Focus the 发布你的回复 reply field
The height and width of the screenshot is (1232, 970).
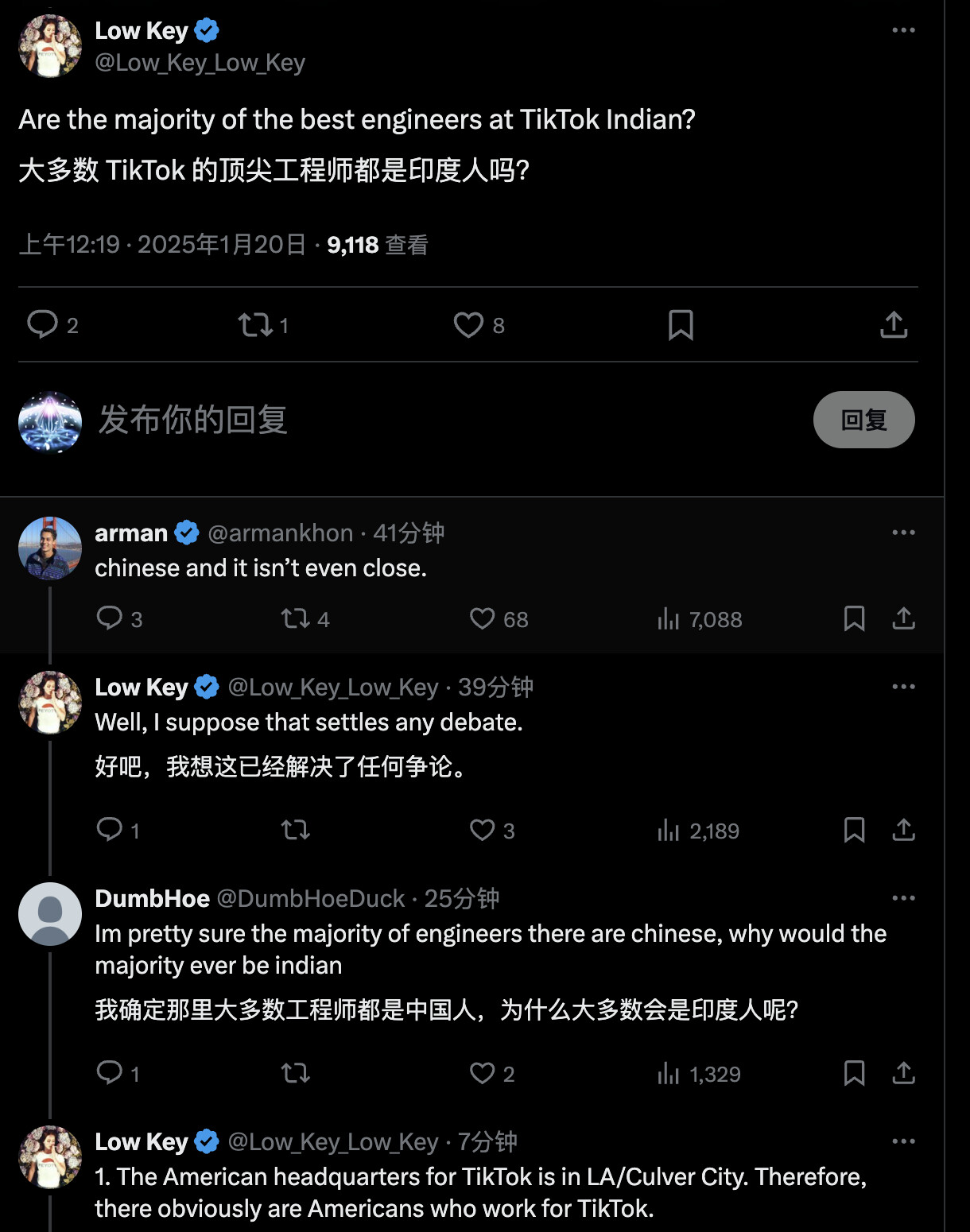pos(445,420)
